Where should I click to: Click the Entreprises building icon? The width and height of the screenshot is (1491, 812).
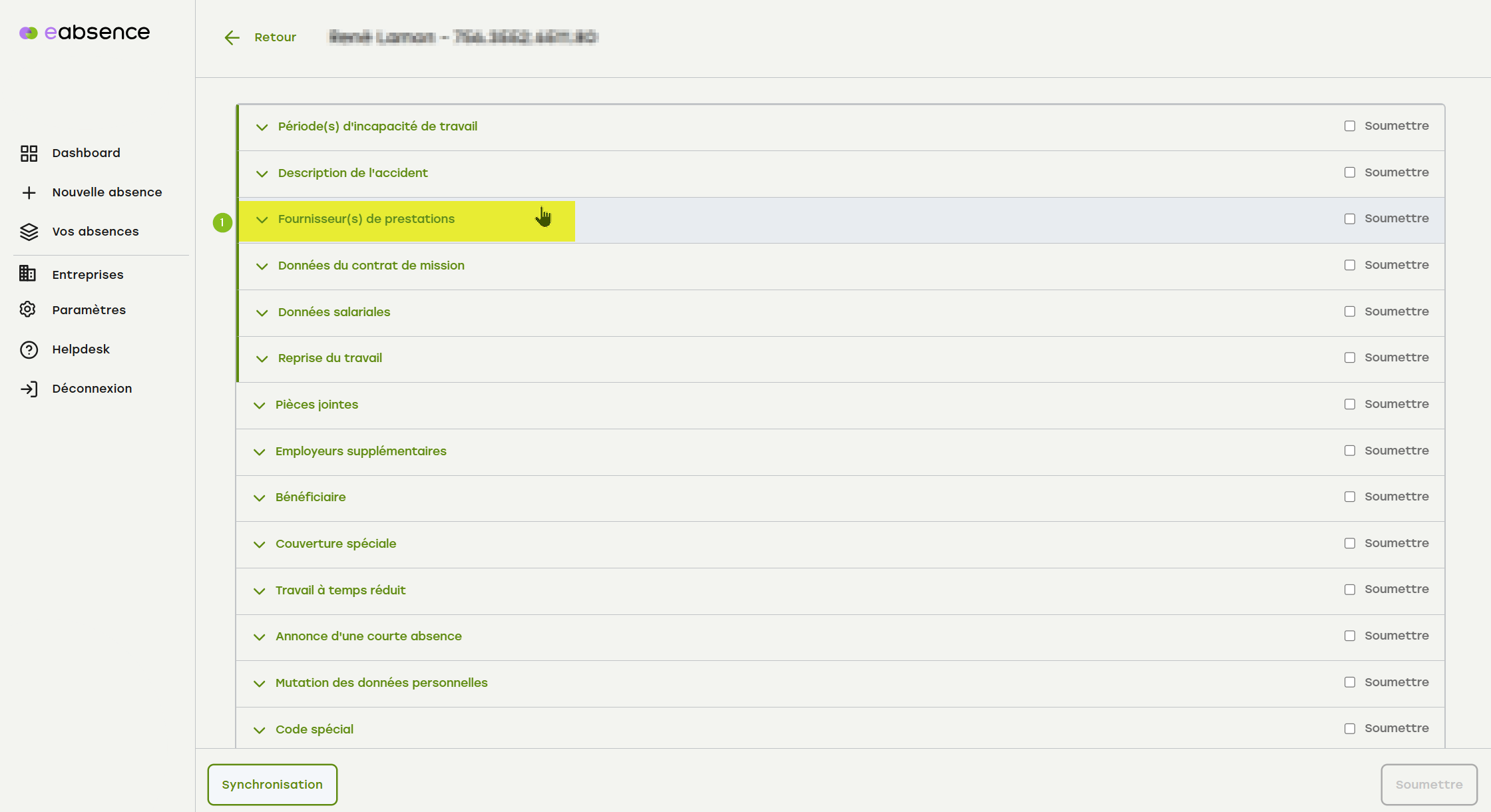(x=28, y=274)
